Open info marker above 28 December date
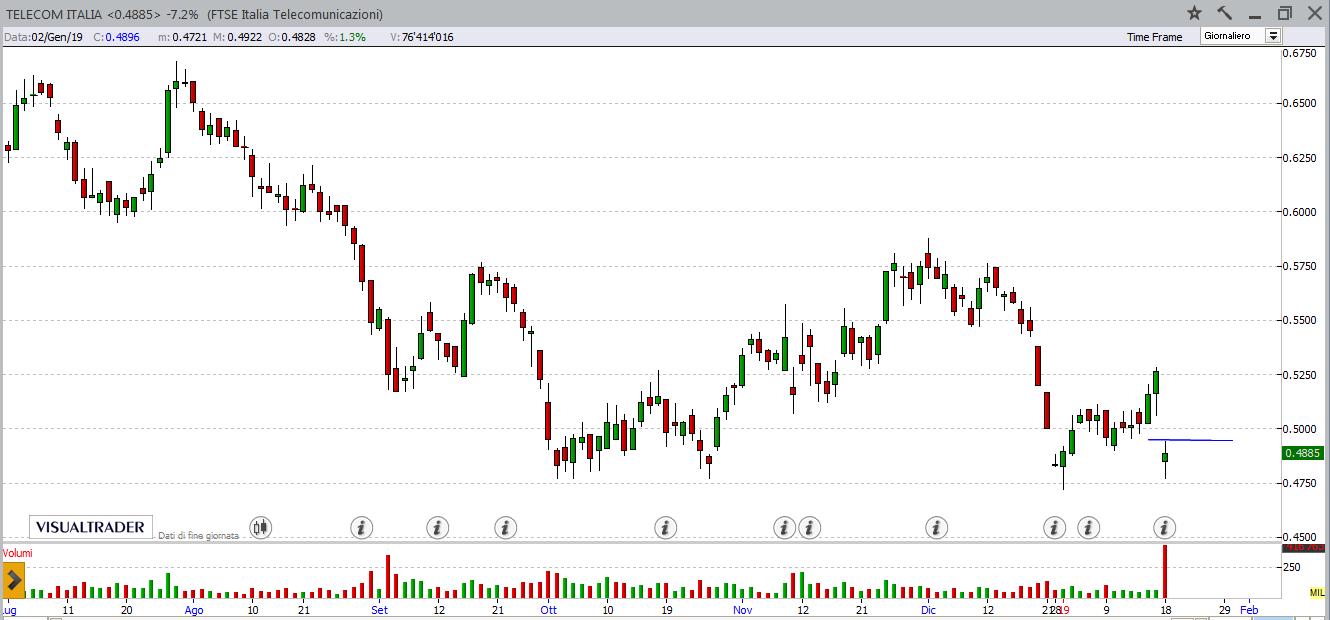 1054,527
